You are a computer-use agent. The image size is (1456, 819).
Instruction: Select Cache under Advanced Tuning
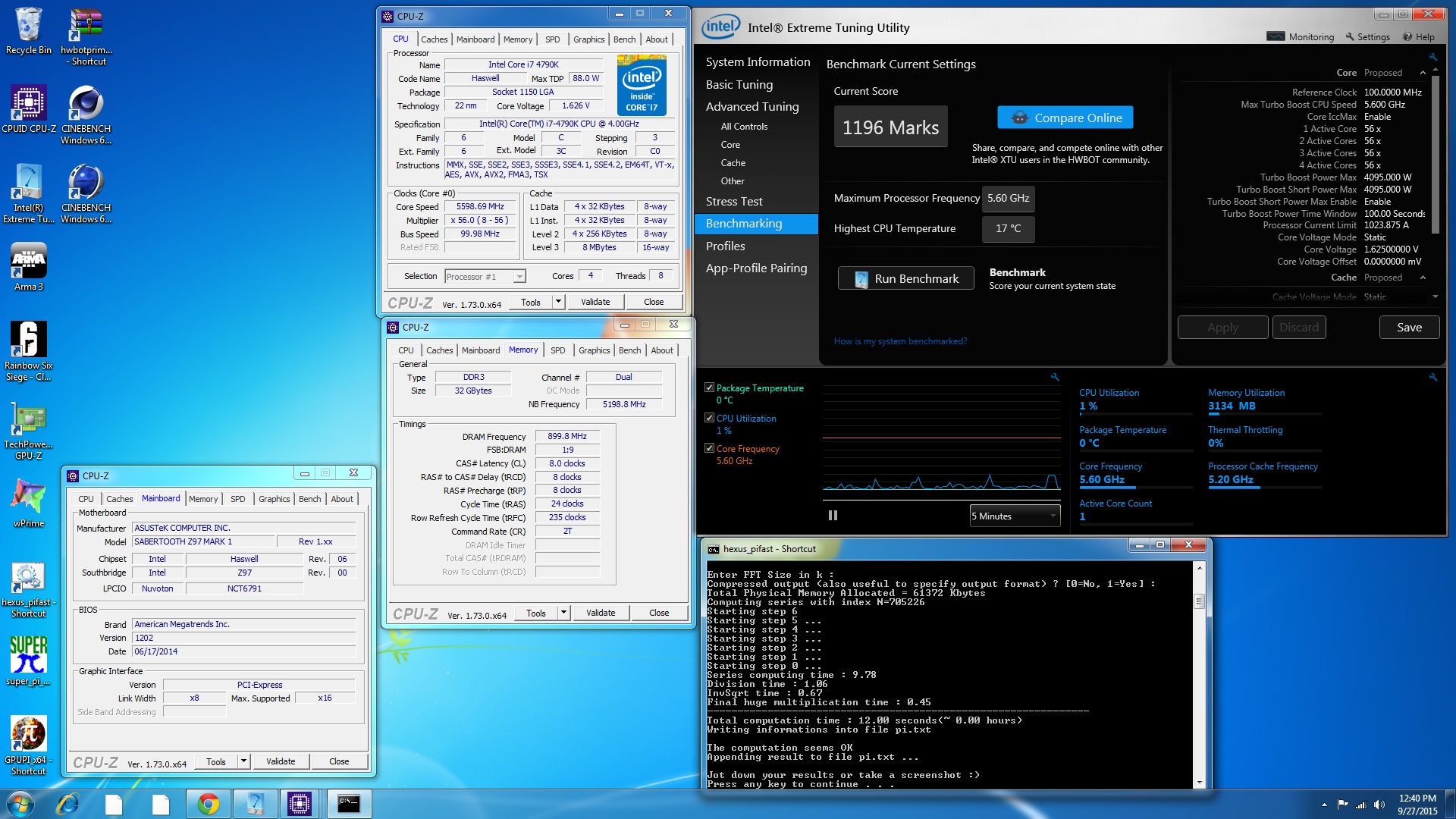(733, 163)
